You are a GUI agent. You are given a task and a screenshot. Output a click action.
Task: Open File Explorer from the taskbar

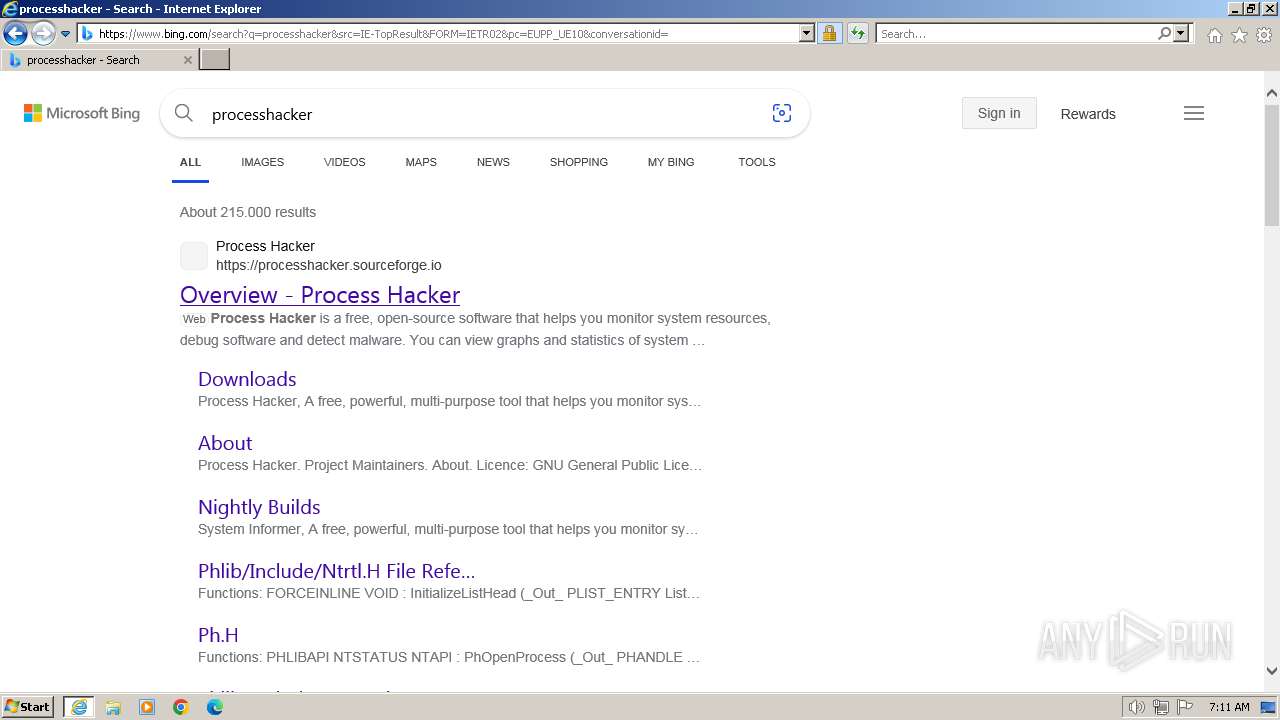pos(113,707)
